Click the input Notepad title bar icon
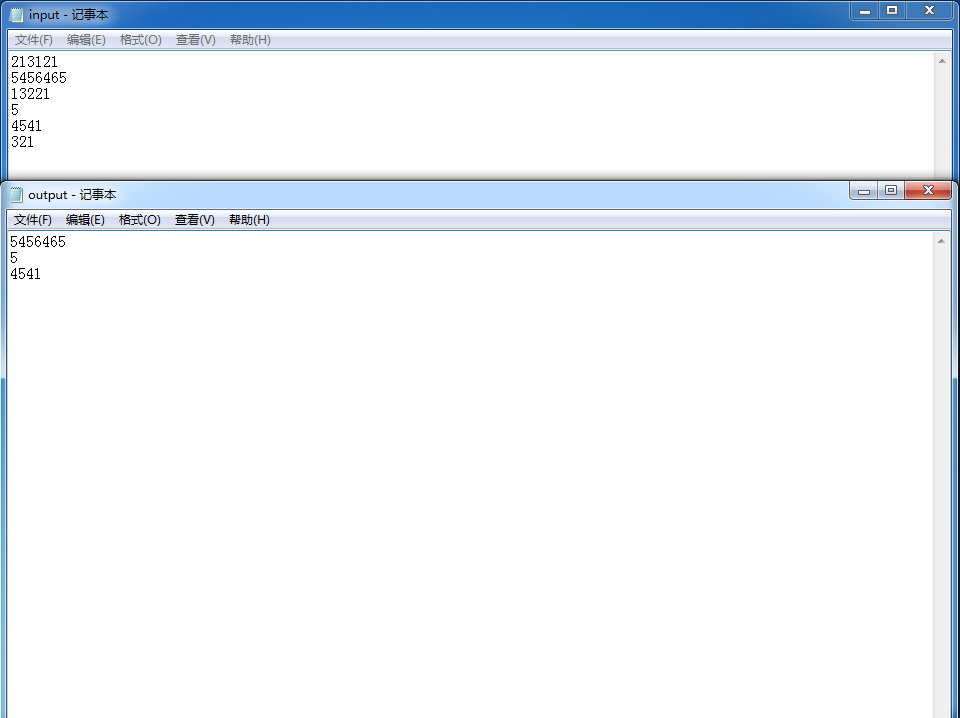 (x=17, y=15)
